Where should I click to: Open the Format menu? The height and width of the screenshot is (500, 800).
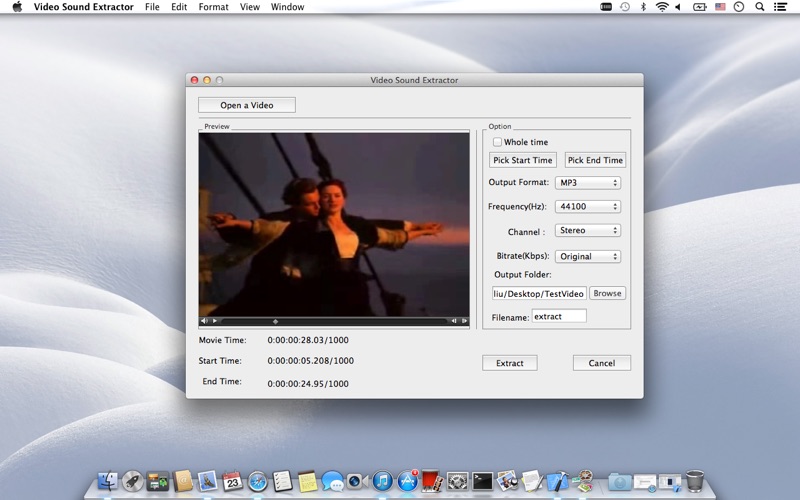(x=213, y=7)
